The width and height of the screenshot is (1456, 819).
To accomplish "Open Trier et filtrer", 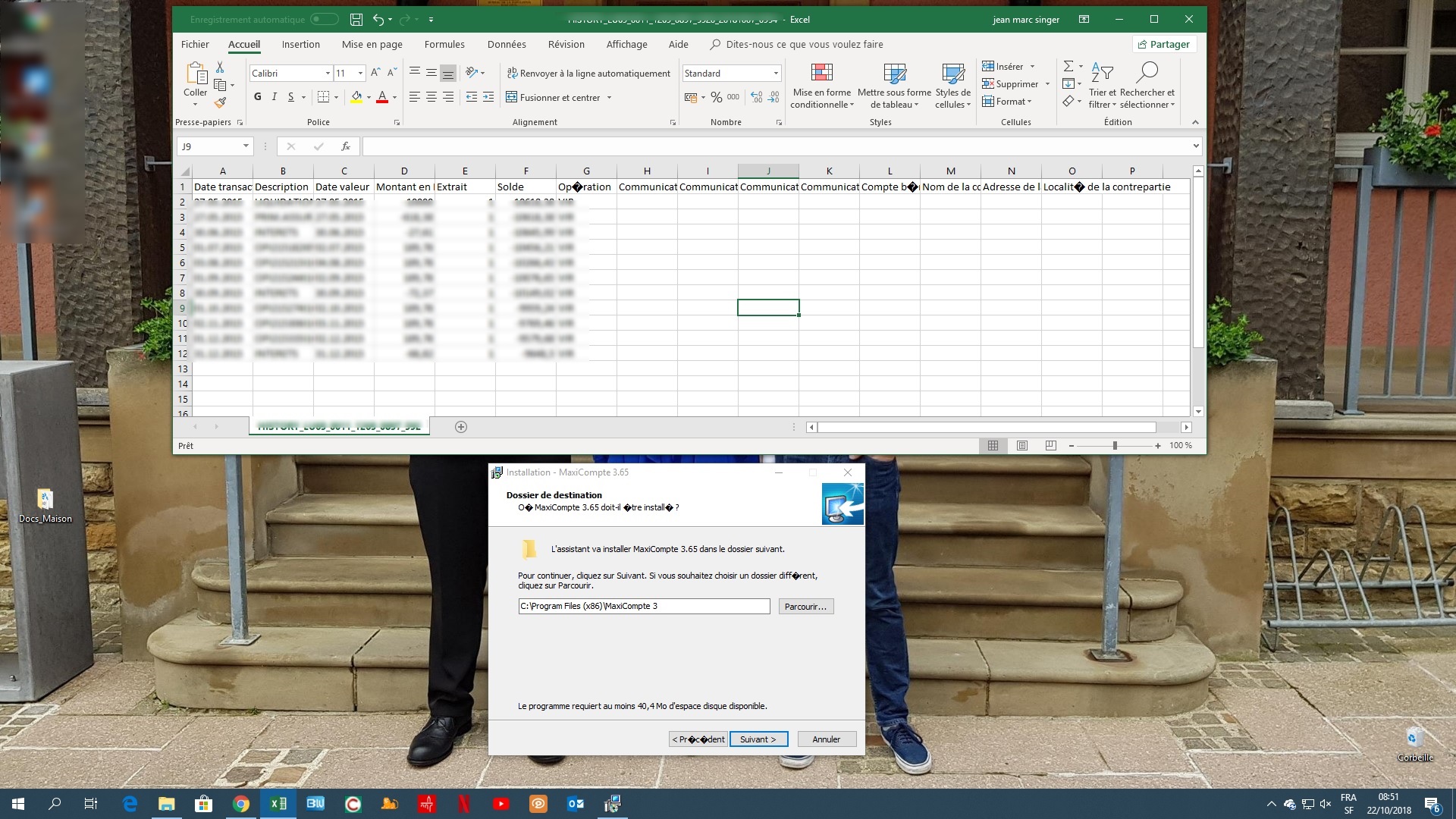I will 1103,85.
